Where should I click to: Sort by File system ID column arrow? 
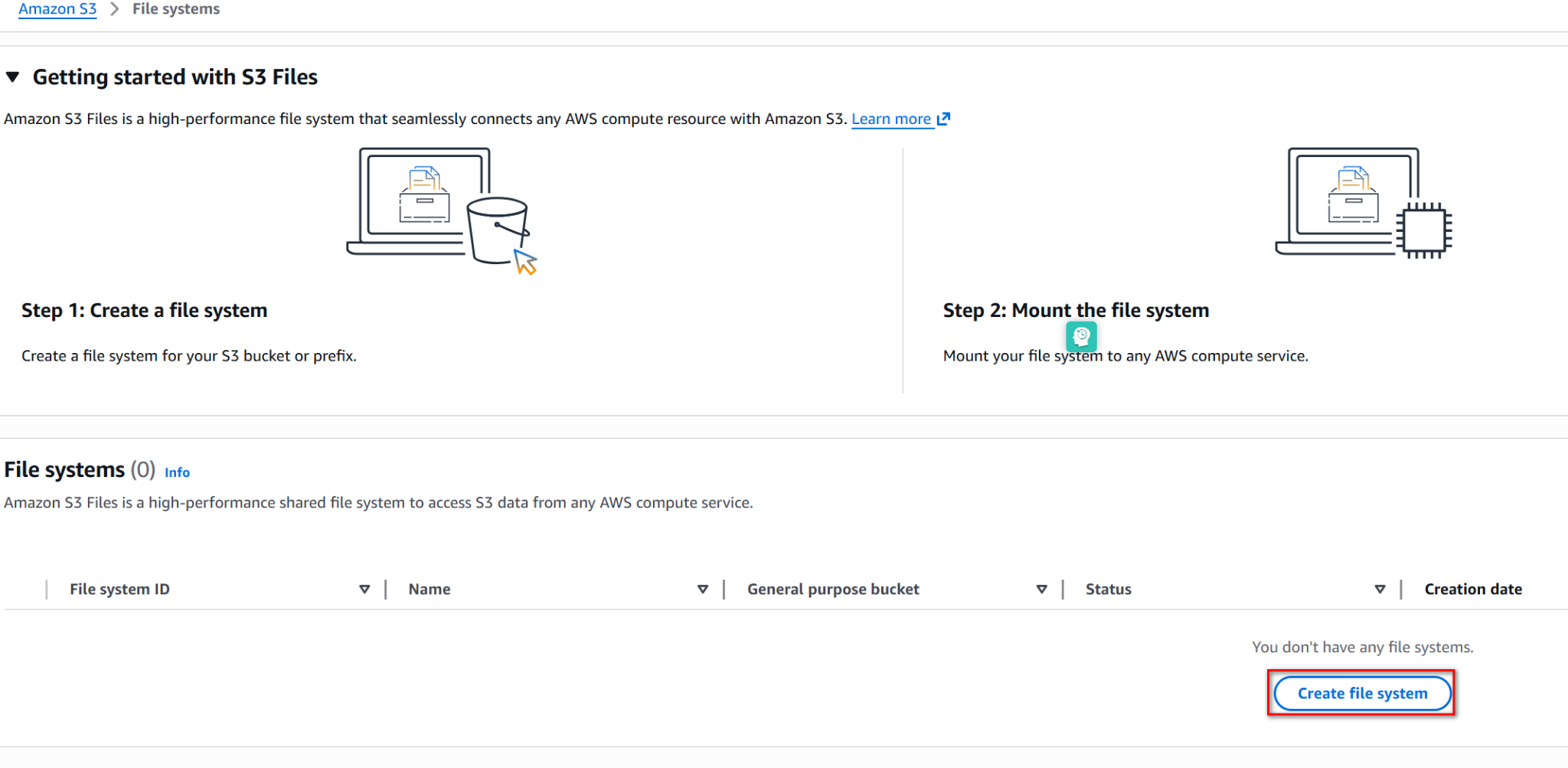tap(364, 589)
